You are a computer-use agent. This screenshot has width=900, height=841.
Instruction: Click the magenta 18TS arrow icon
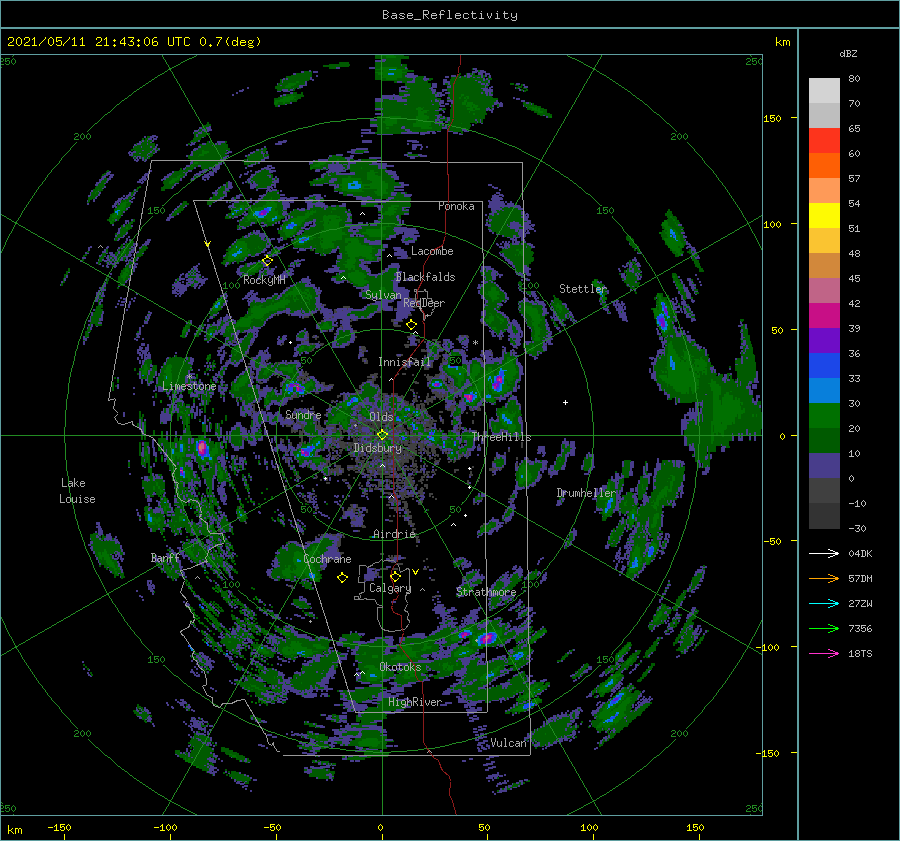coord(824,653)
